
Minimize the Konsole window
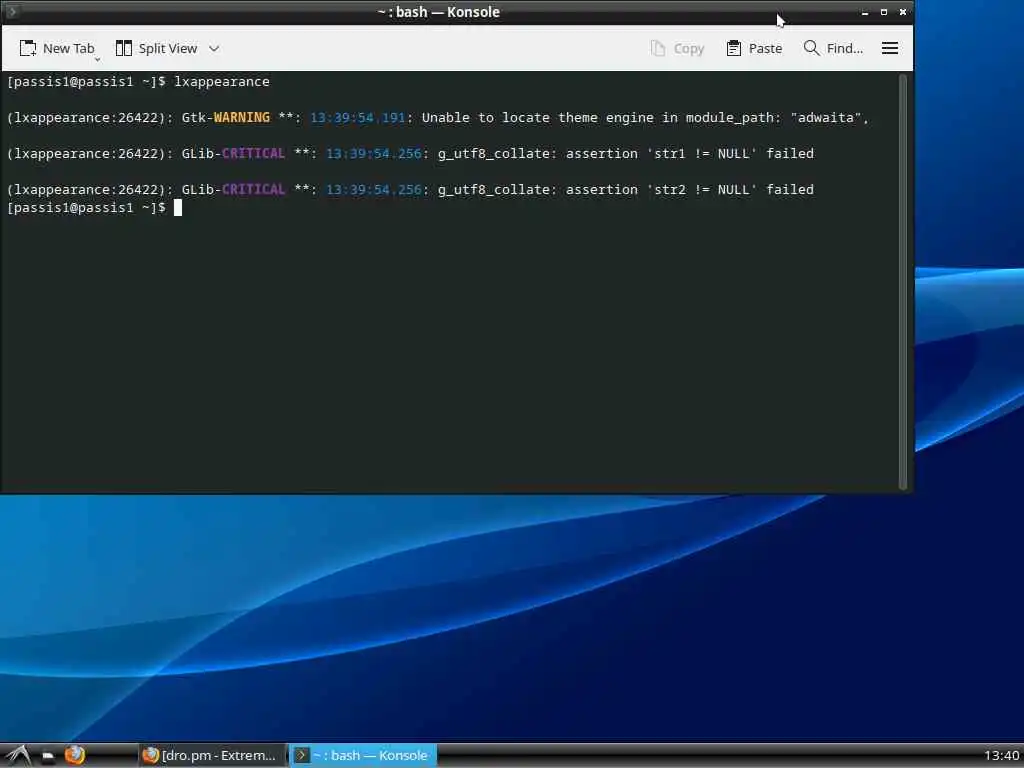(x=865, y=12)
